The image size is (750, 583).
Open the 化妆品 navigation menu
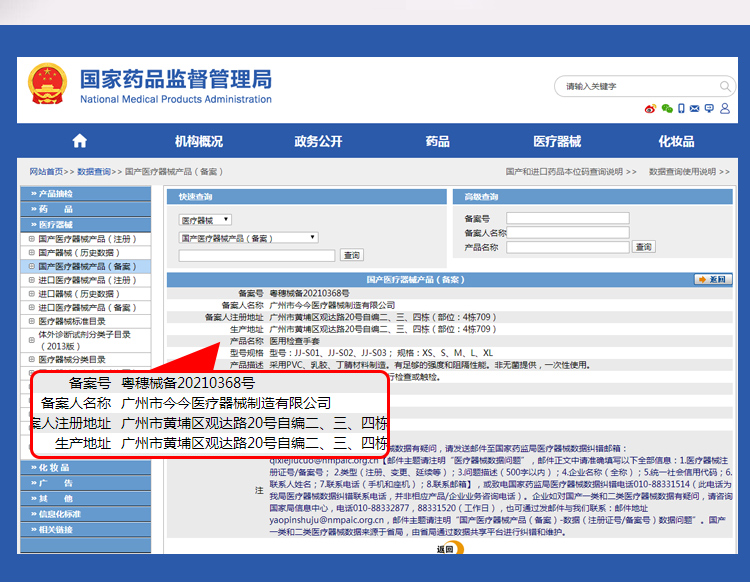[676, 141]
